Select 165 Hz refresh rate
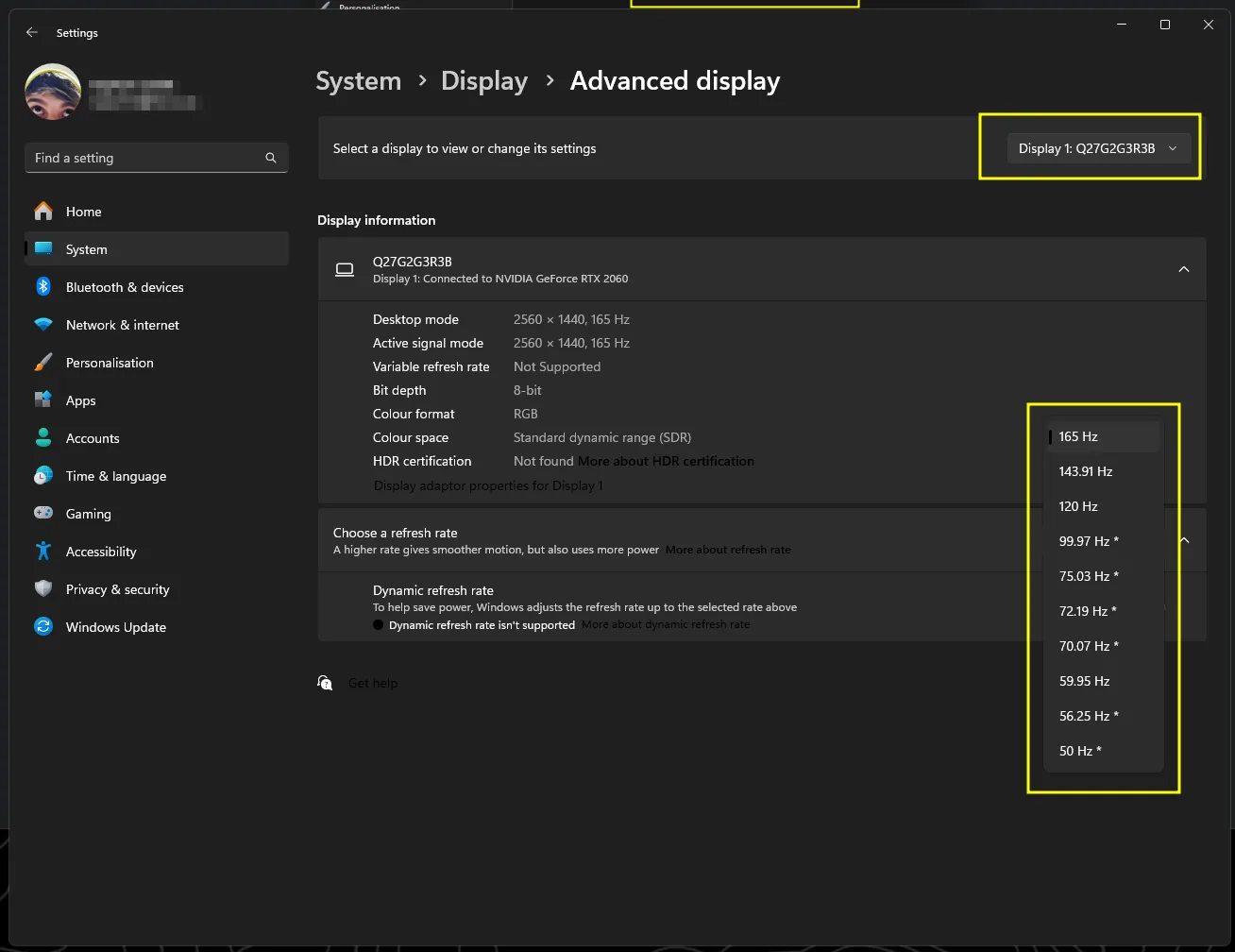This screenshot has width=1235, height=952. pos(1104,436)
